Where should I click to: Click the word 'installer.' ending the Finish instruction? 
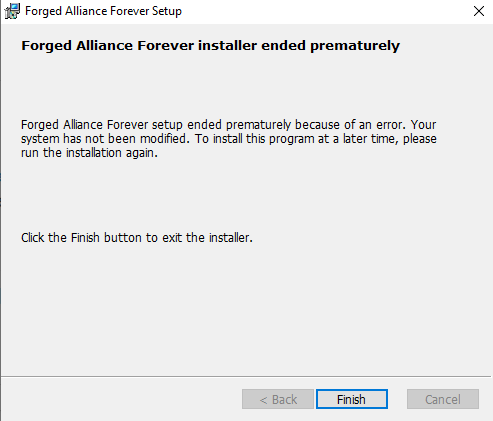(x=231, y=238)
